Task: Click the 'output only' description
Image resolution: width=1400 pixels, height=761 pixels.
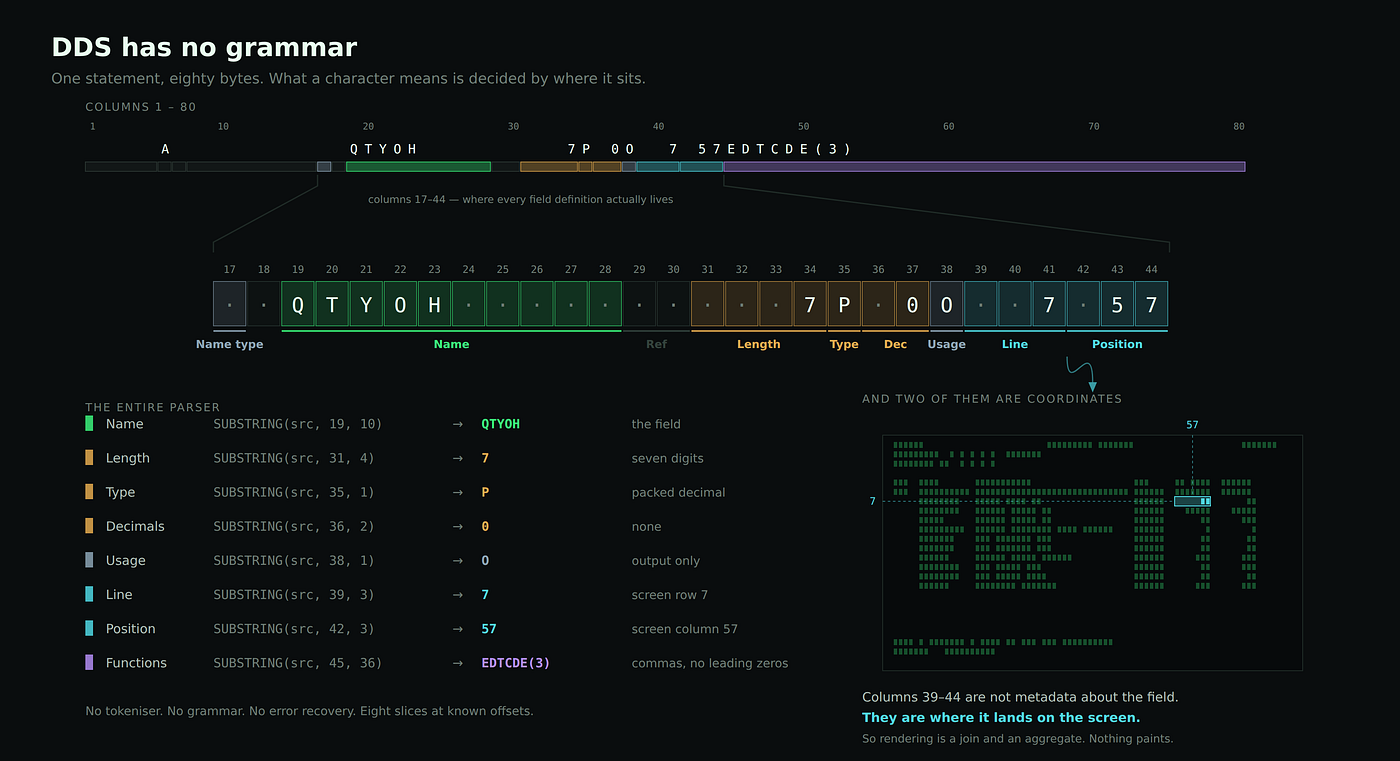Action: [x=666, y=561]
